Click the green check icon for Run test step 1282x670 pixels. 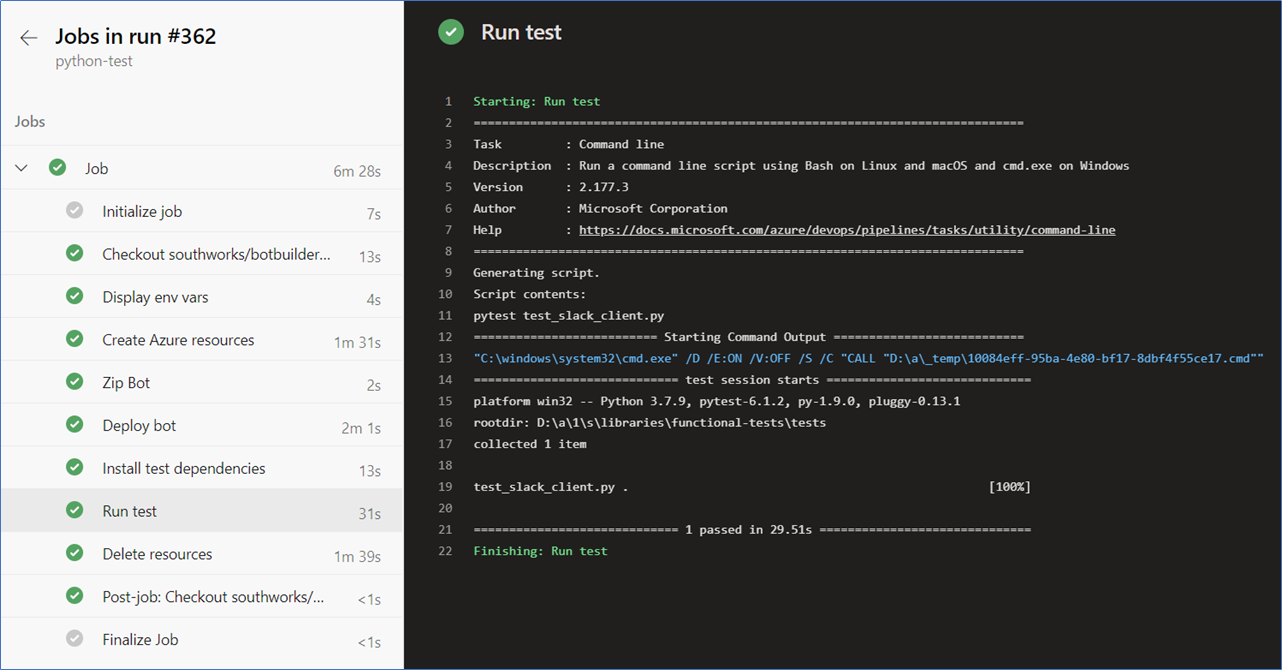click(x=75, y=511)
